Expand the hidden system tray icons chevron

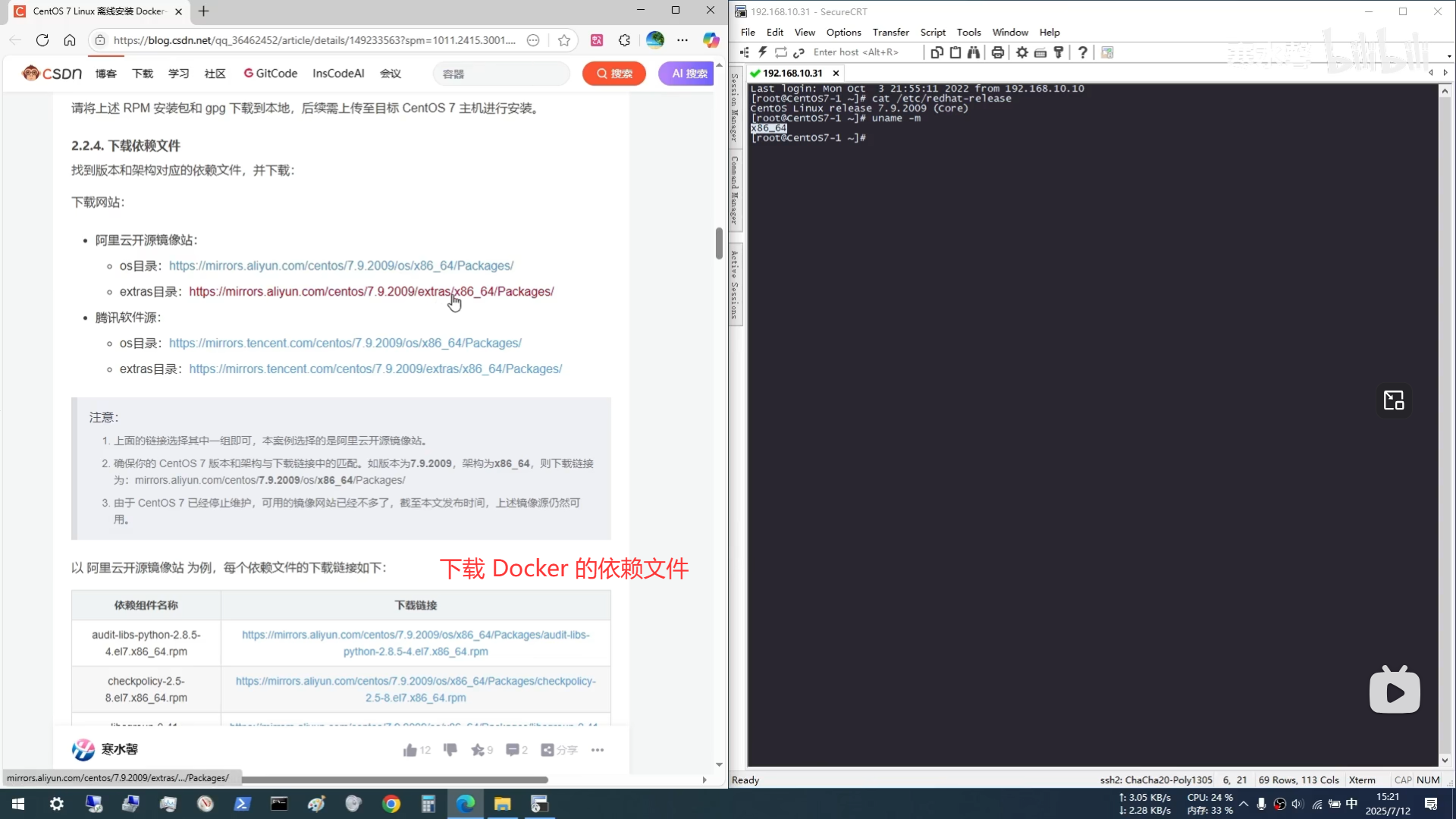[1244, 804]
